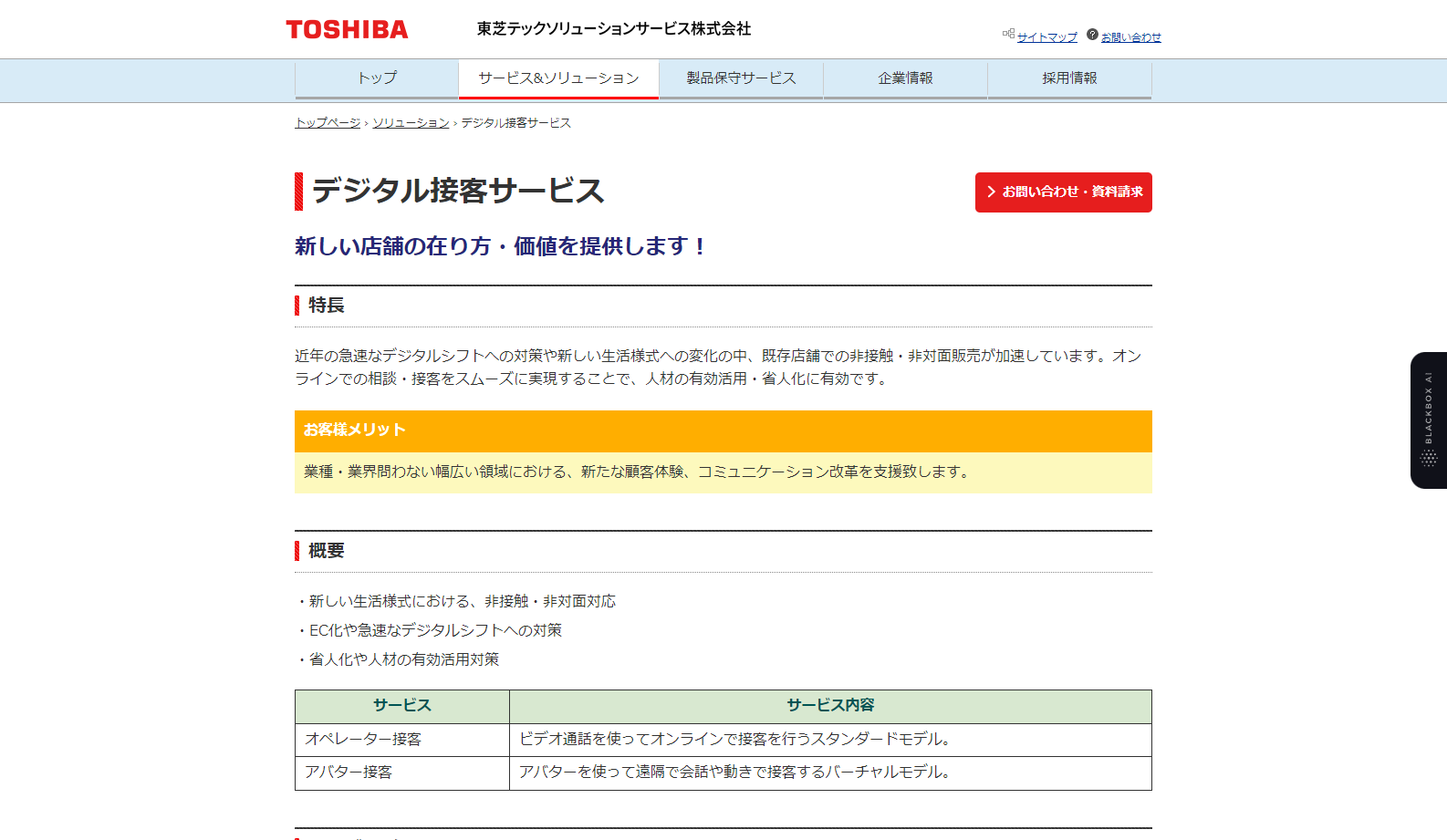Click the question mark icon beside お問い合わせ
Image resolution: width=1447 pixels, height=840 pixels.
(1092, 35)
